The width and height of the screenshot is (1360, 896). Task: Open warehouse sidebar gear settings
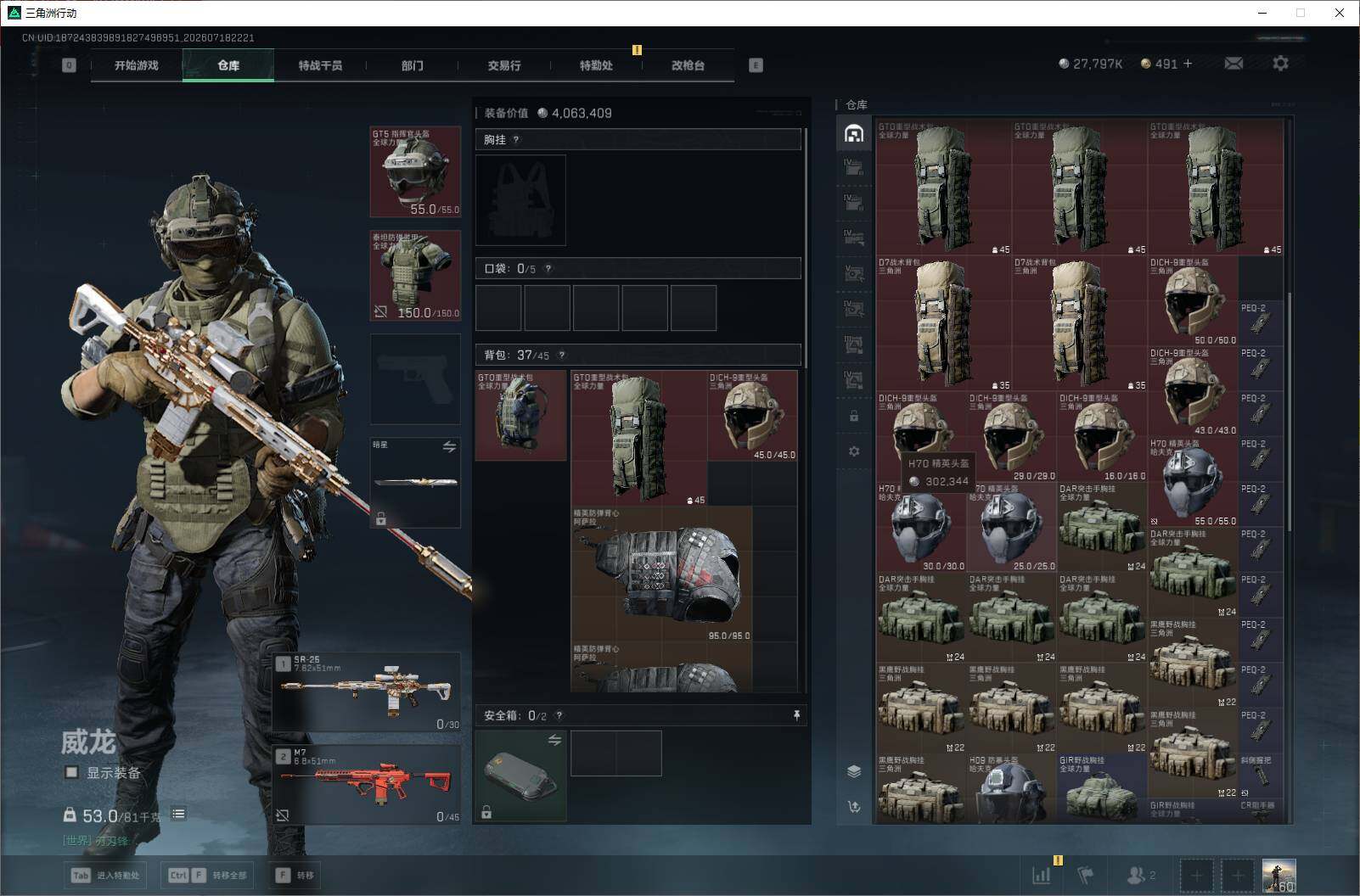point(854,451)
